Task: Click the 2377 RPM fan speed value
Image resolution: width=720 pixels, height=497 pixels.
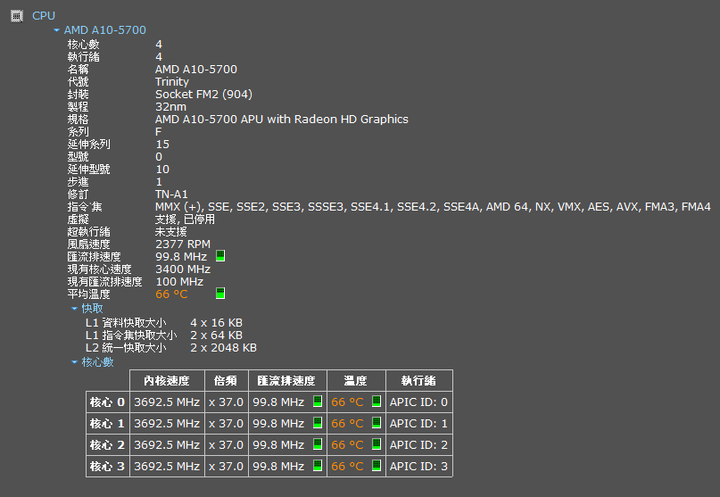Action: tap(183, 244)
